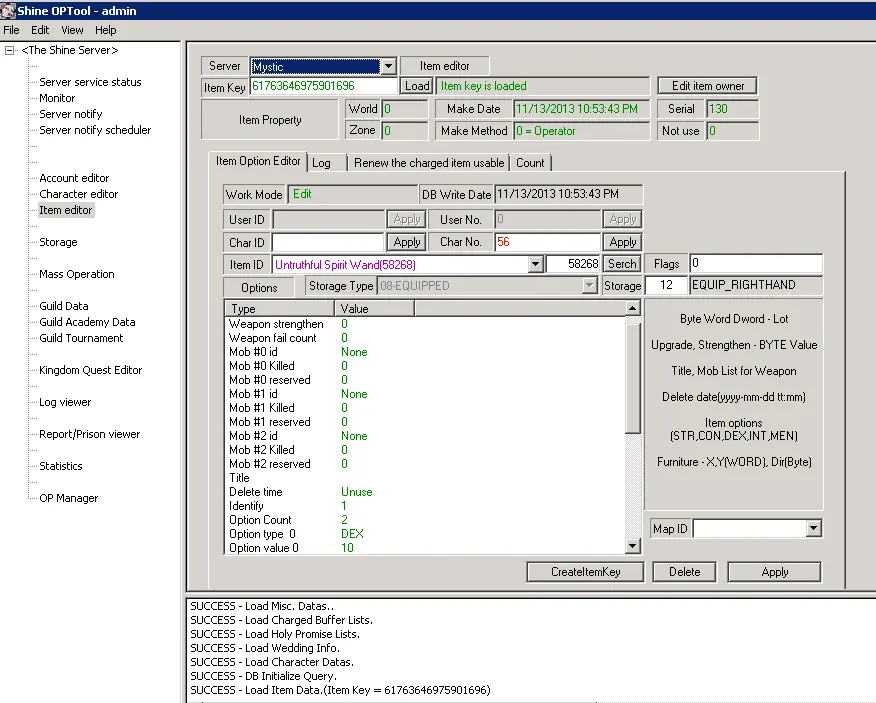Click the Shine OPTool title bar icon
This screenshot has height=703, width=876.
8,11
